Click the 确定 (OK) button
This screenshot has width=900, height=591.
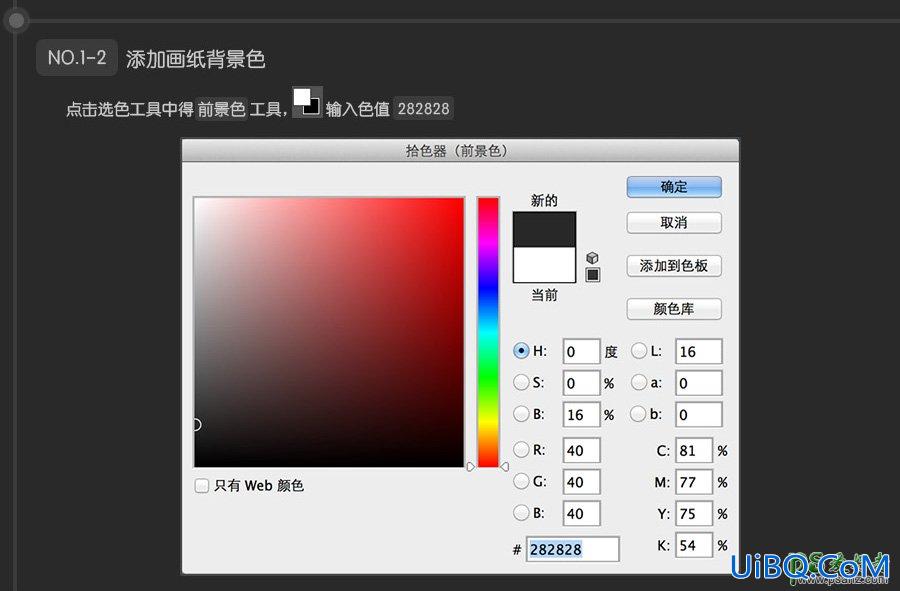tap(674, 187)
